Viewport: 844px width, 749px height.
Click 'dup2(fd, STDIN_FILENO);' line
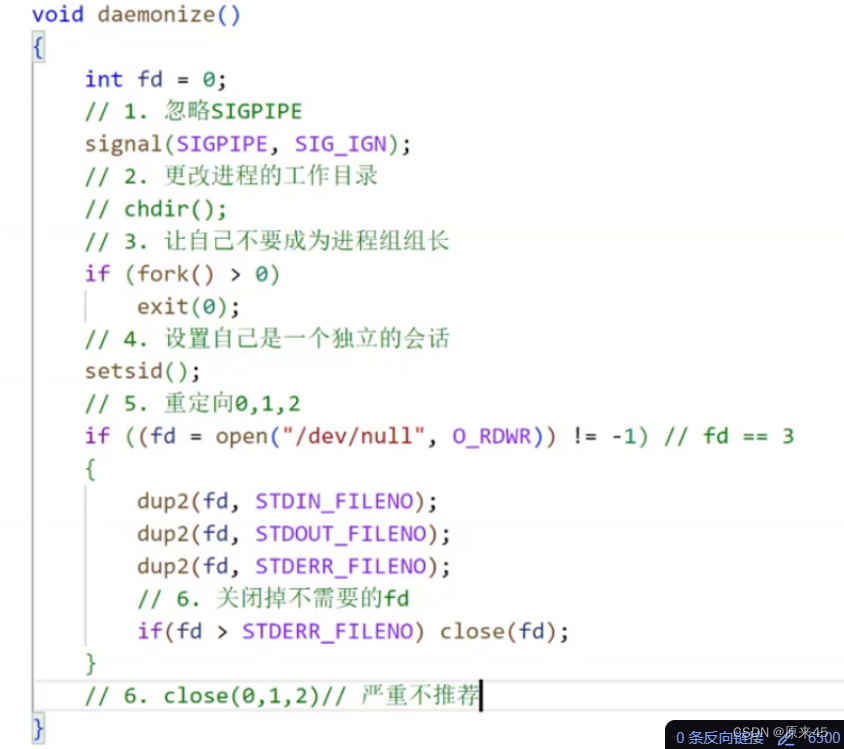tap(287, 501)
